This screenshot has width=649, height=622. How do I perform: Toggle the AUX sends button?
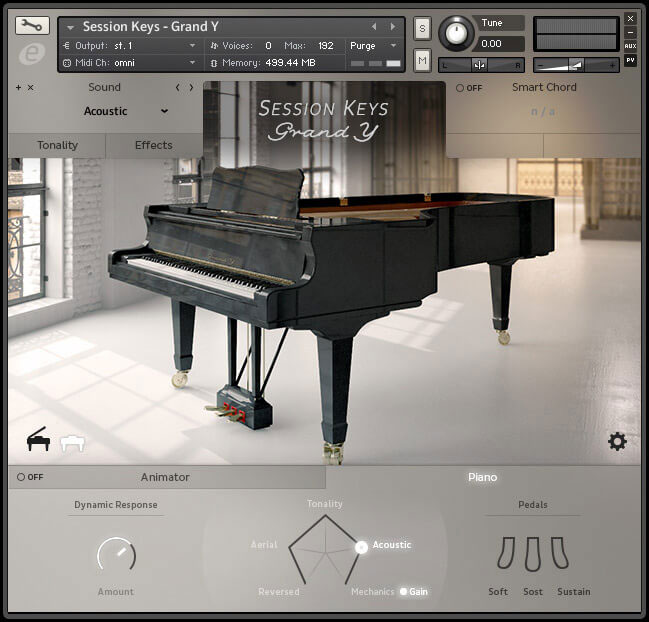click(x=630, y=46)
